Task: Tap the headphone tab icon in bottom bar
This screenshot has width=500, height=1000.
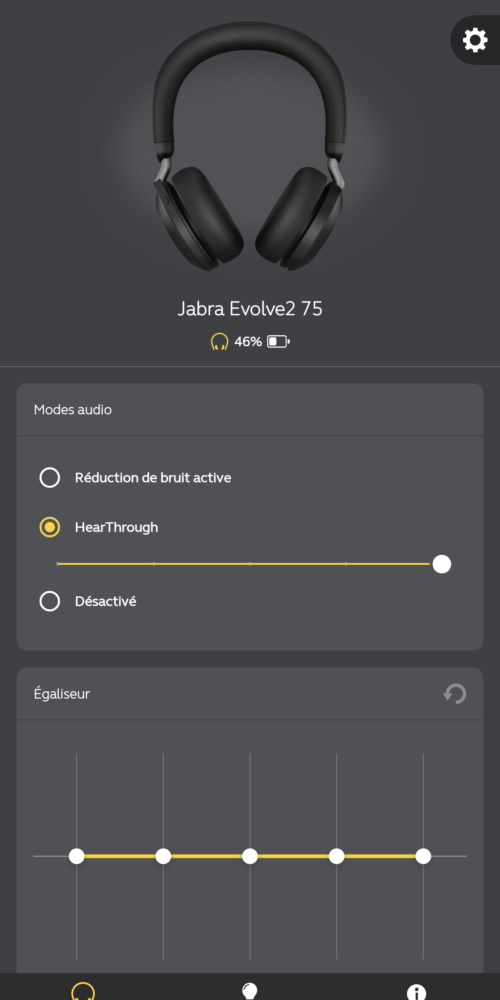Action: (83, 991)
